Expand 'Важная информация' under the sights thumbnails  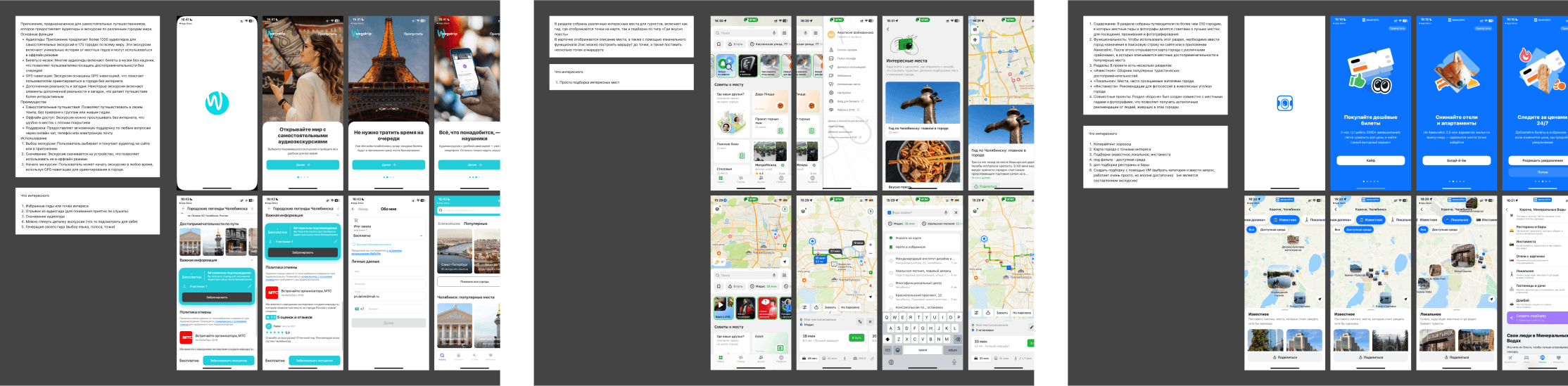[217, 260]
